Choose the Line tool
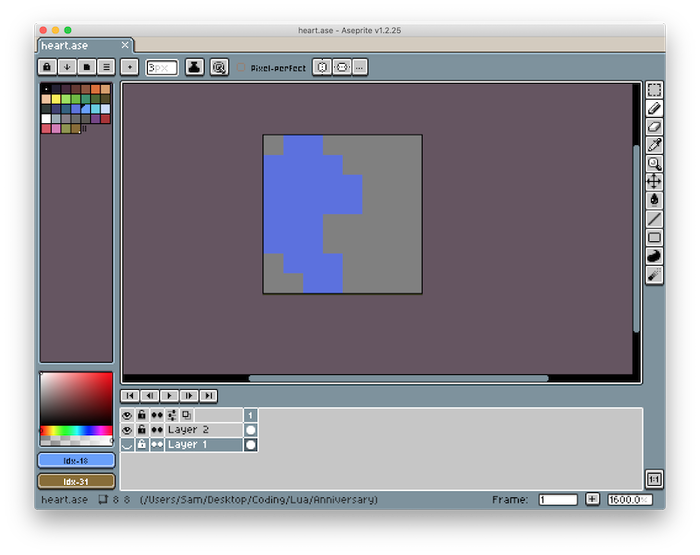This screenshot has width=700, height=555. pos(654,218)
